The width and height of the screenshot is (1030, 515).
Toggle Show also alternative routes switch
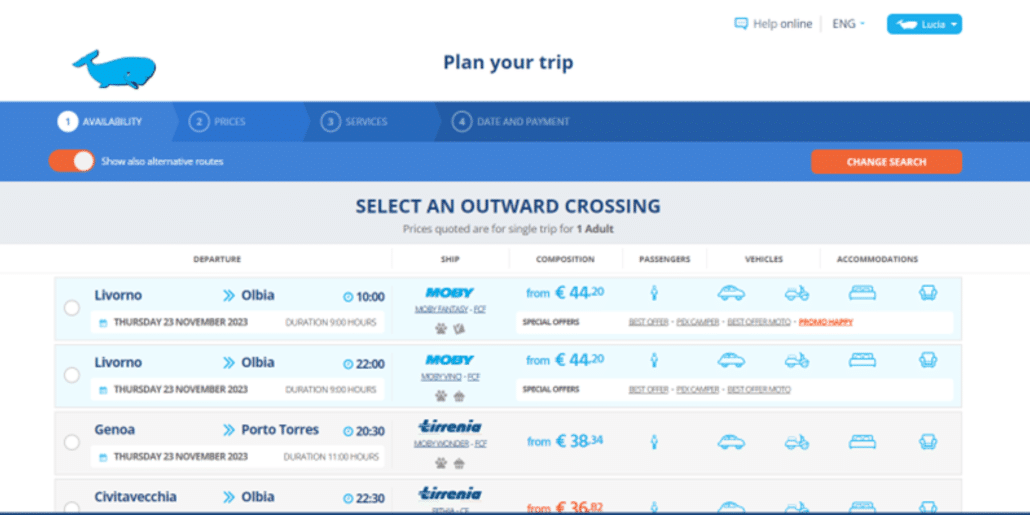tap(72, 161)
